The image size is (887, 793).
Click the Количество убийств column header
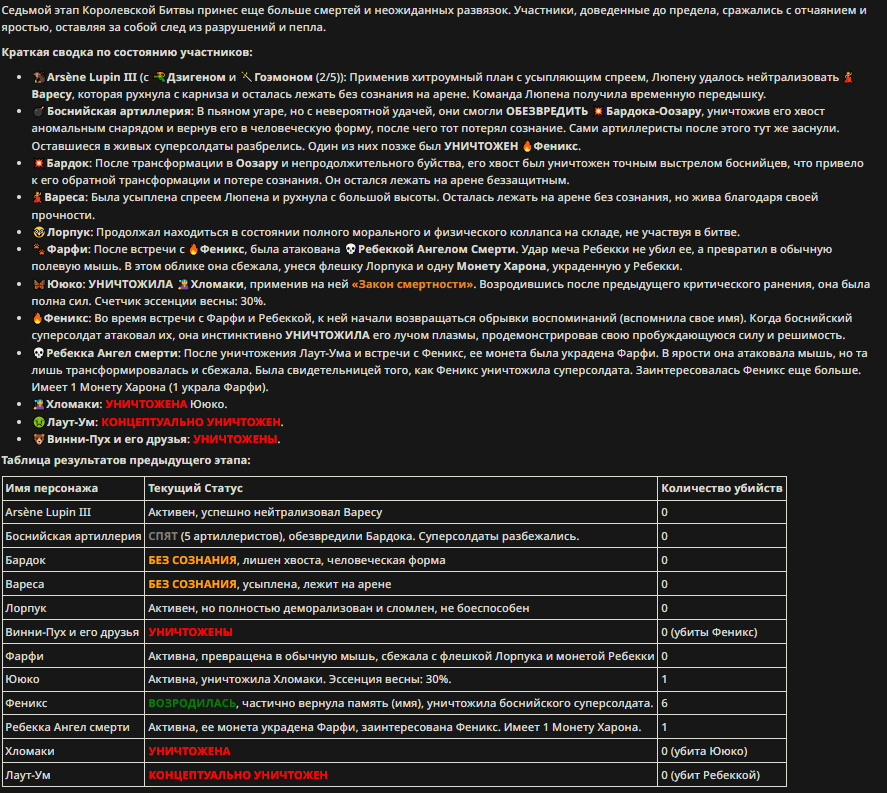722,488
